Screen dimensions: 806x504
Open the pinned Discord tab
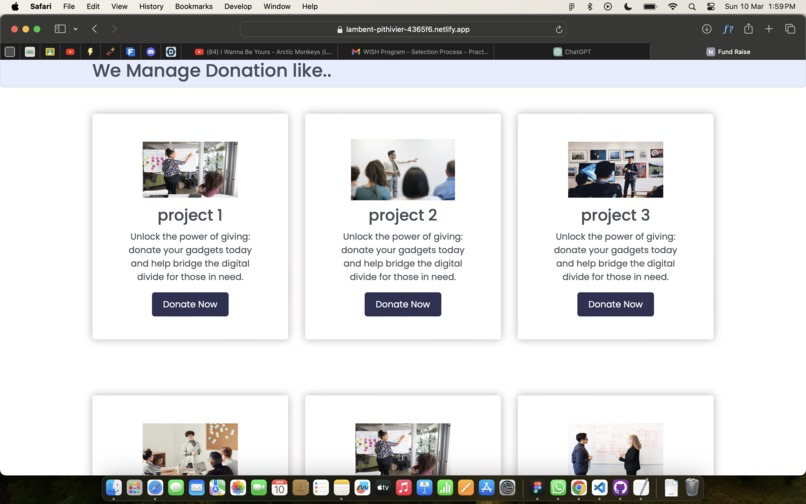click(151, 51)
